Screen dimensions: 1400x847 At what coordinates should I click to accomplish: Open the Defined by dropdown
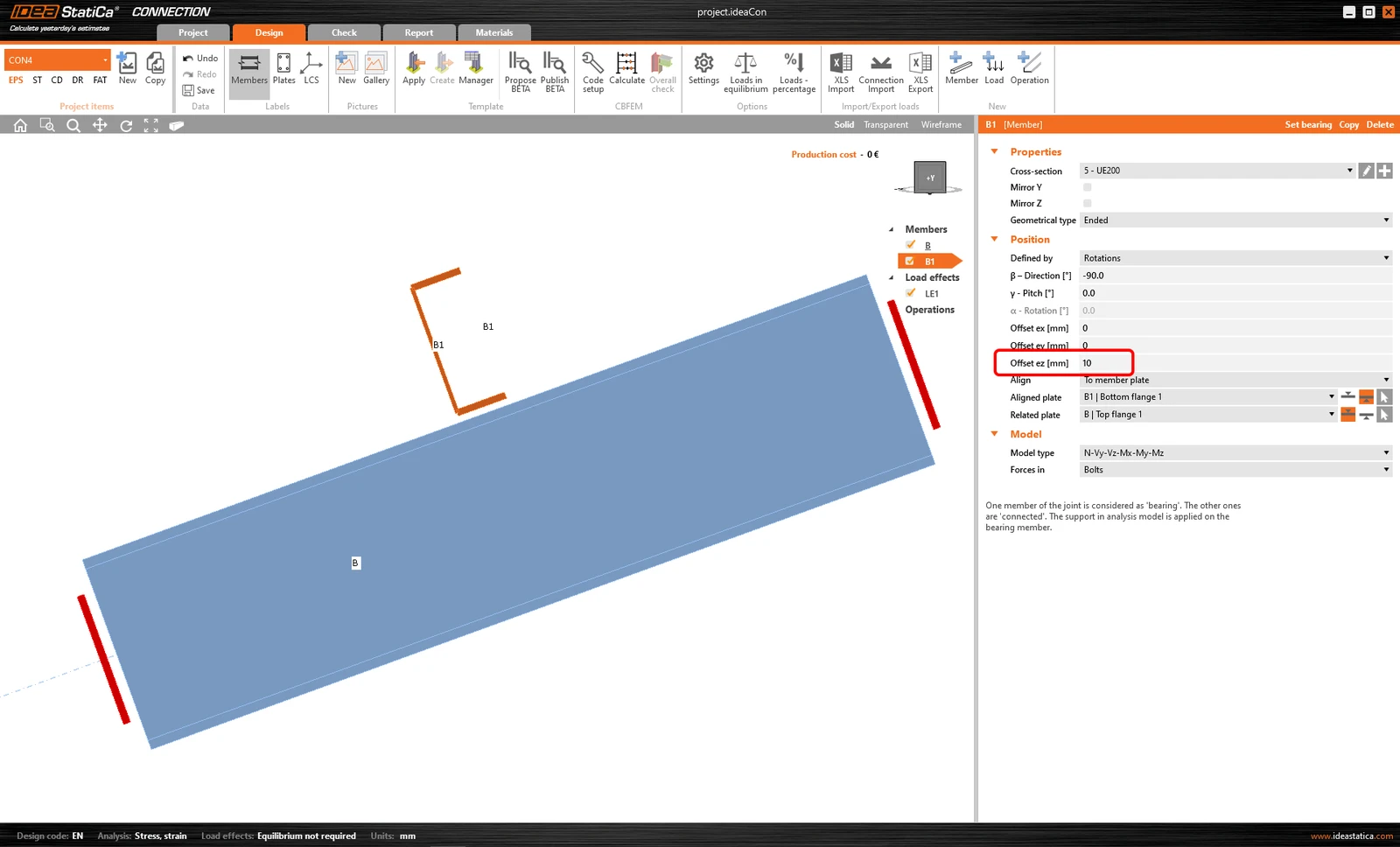click(x=1235, y=258)
